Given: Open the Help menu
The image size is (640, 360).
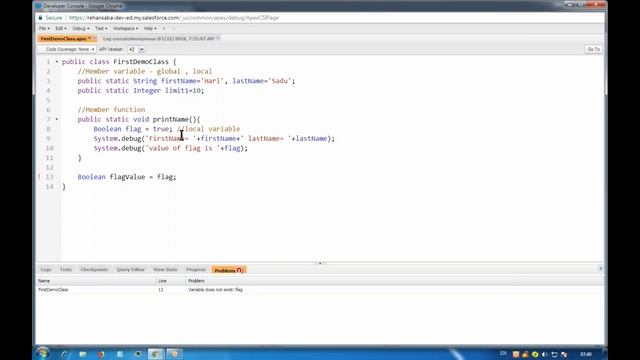Looking at the screenshot, I should click(x=150, y=29).
